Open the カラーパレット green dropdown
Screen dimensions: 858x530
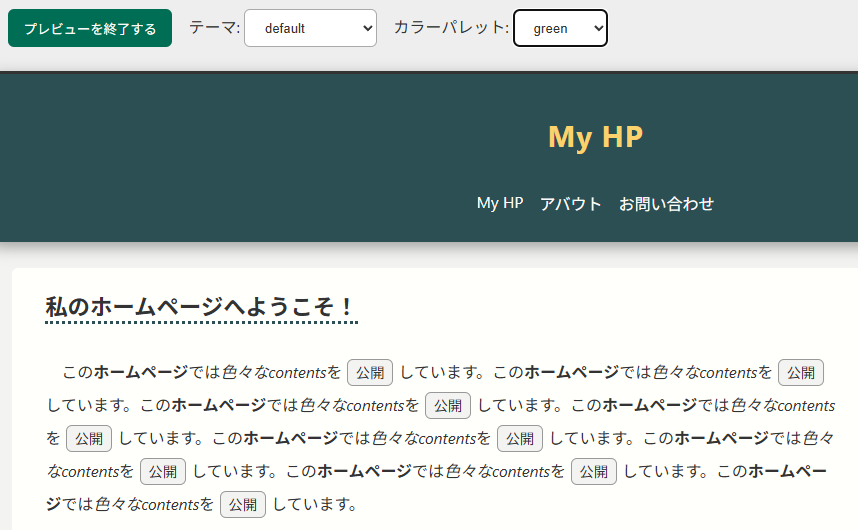[560, 28]
